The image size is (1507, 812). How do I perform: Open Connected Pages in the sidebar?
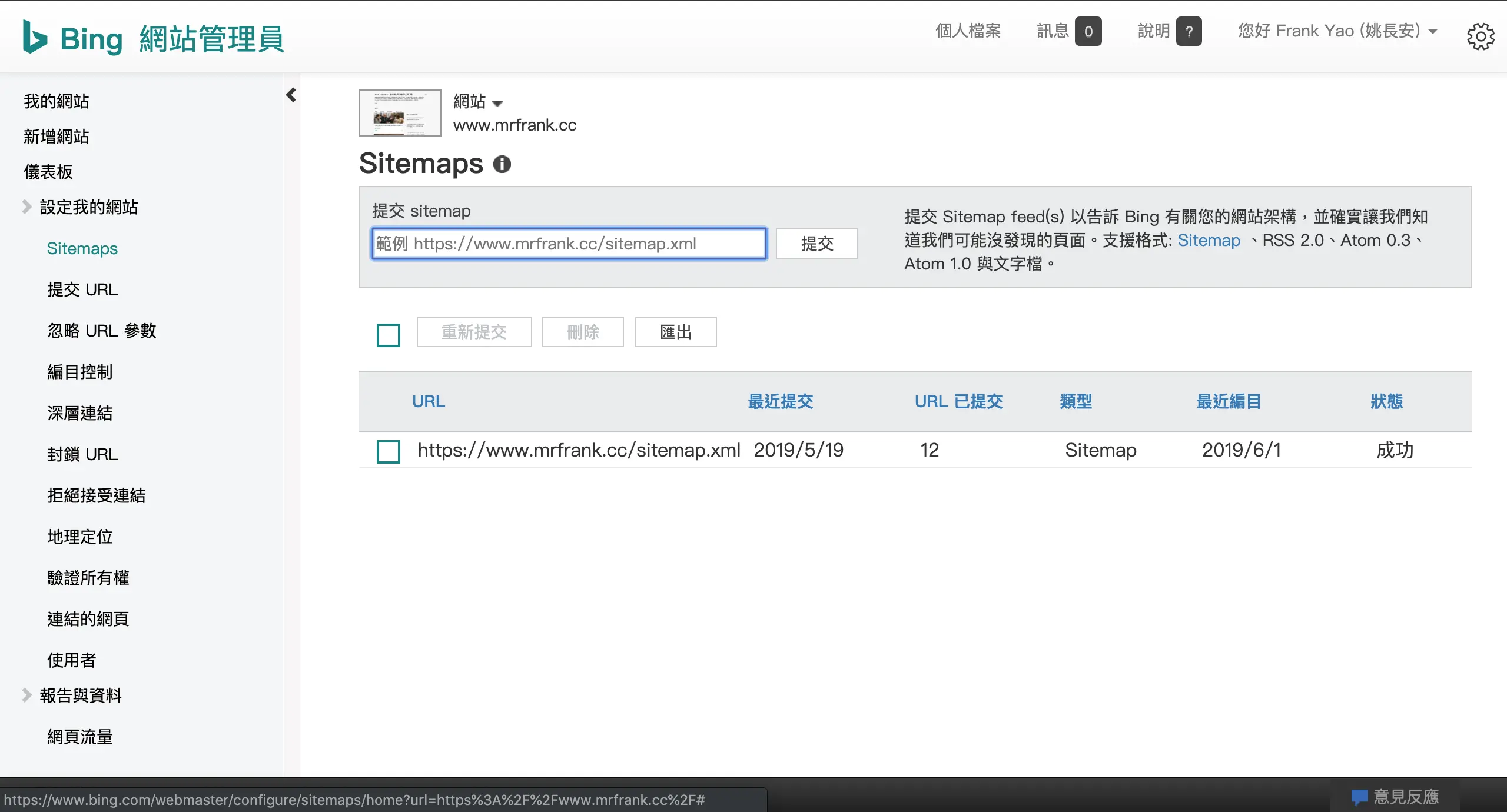88,619
